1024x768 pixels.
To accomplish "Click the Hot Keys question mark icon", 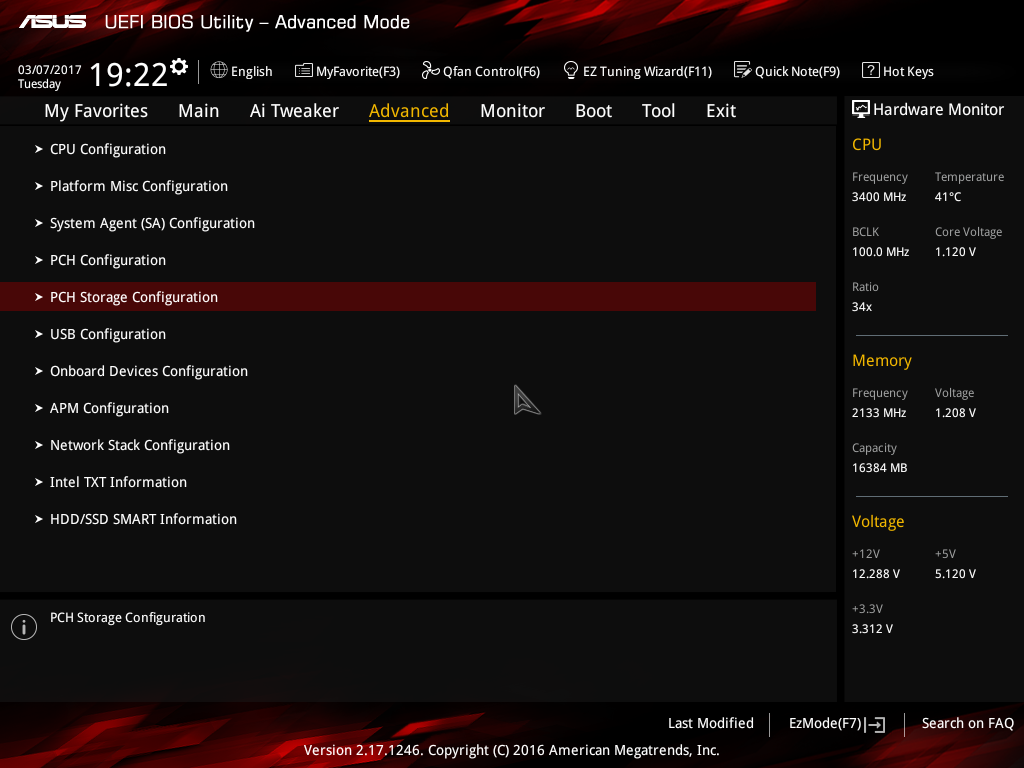I will click(871, 70).
